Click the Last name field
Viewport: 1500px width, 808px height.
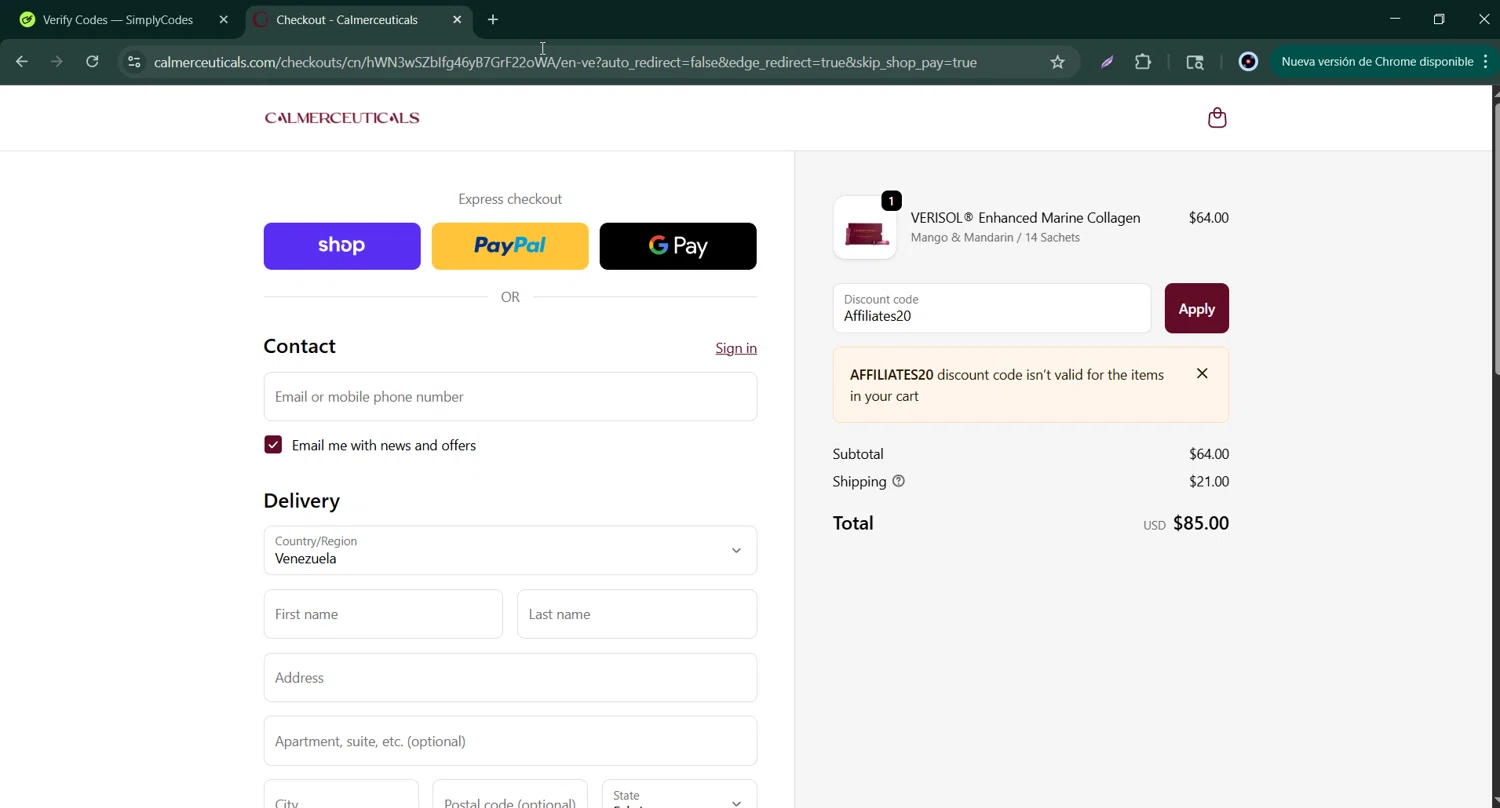pyautogui.click(x=637, y=614)
